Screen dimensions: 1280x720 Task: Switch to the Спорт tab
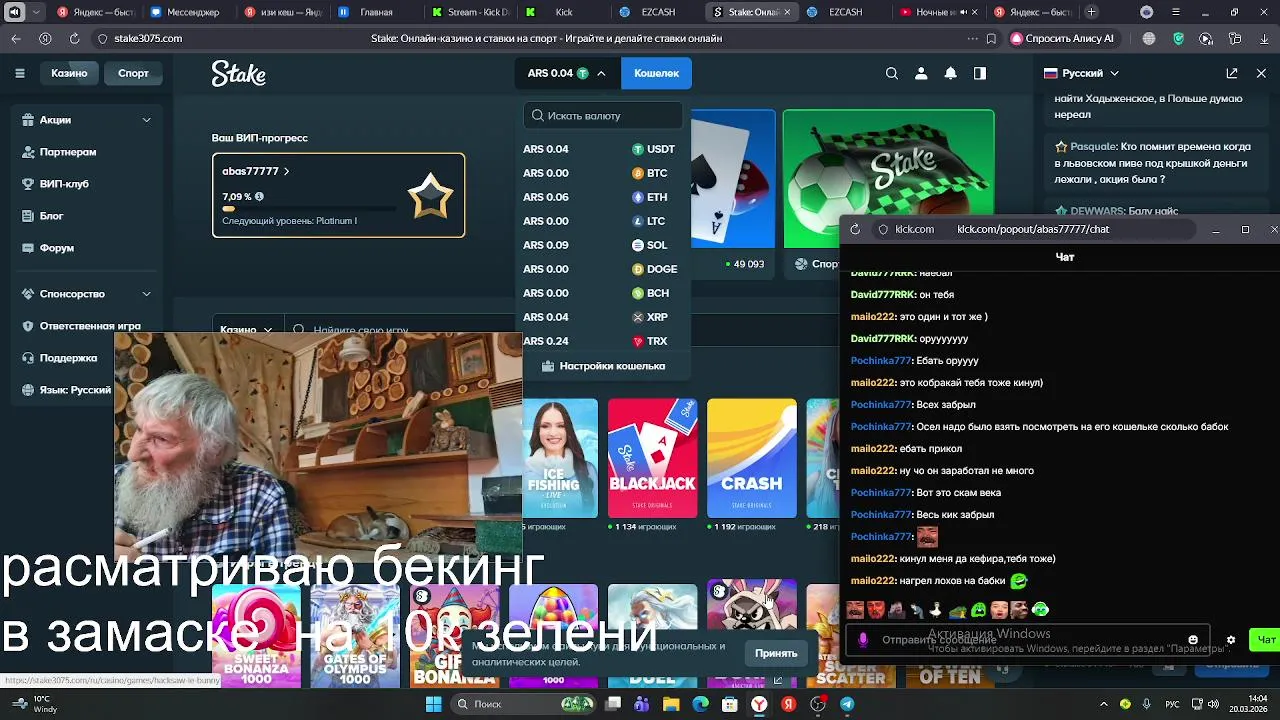coord(133,73)
